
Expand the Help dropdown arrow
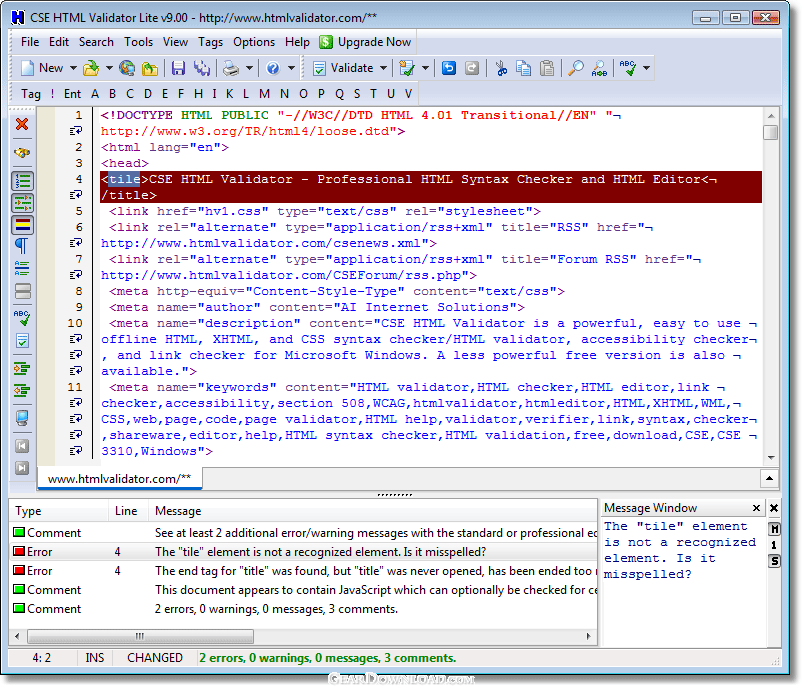coord(291,68)
